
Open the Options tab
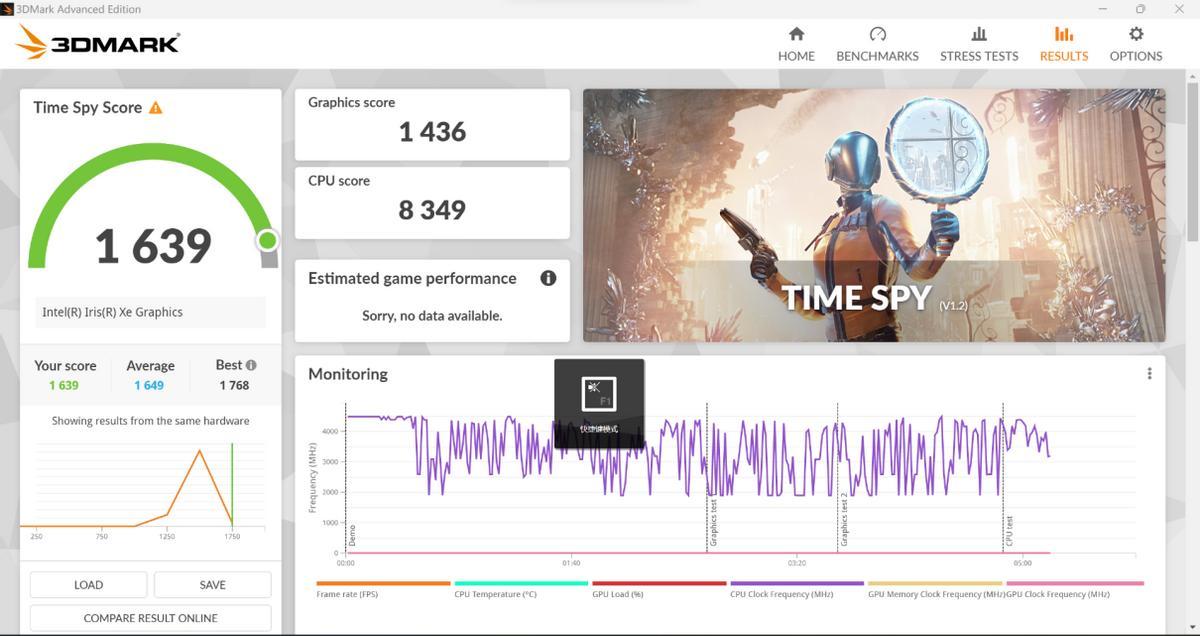[x=1136, y=44]
